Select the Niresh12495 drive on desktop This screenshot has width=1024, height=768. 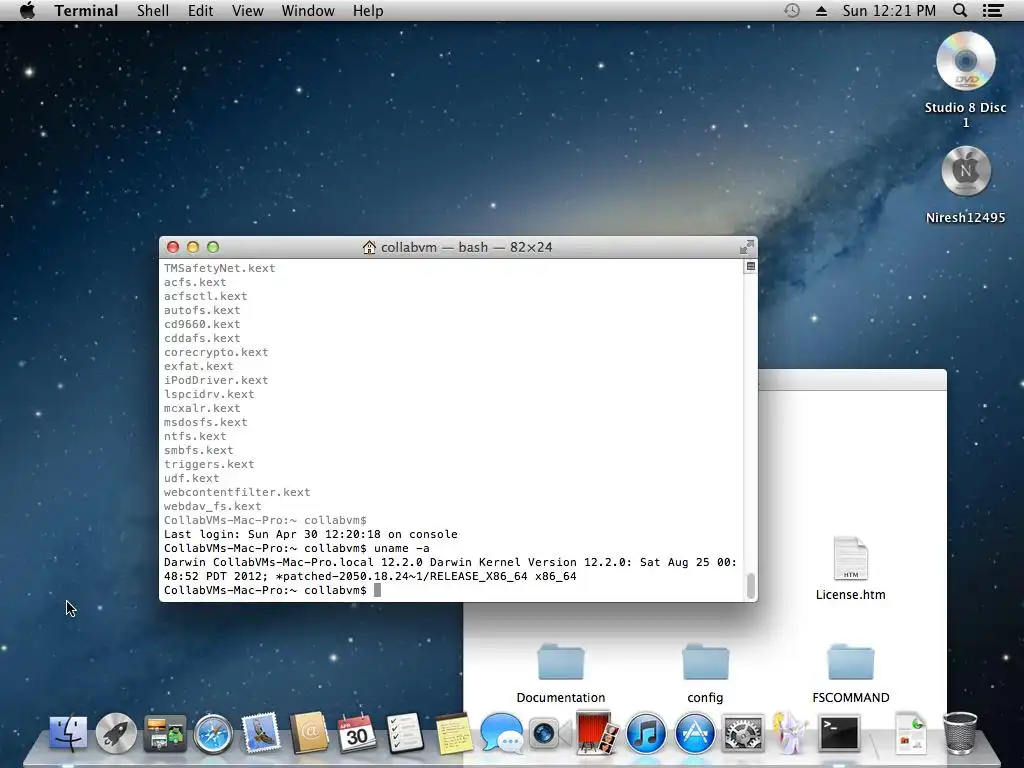(x=965, y=171)
